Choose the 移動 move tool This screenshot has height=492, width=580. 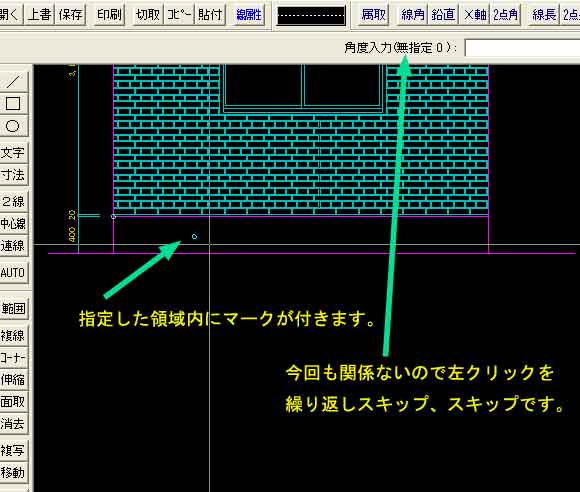click(13, 472)
